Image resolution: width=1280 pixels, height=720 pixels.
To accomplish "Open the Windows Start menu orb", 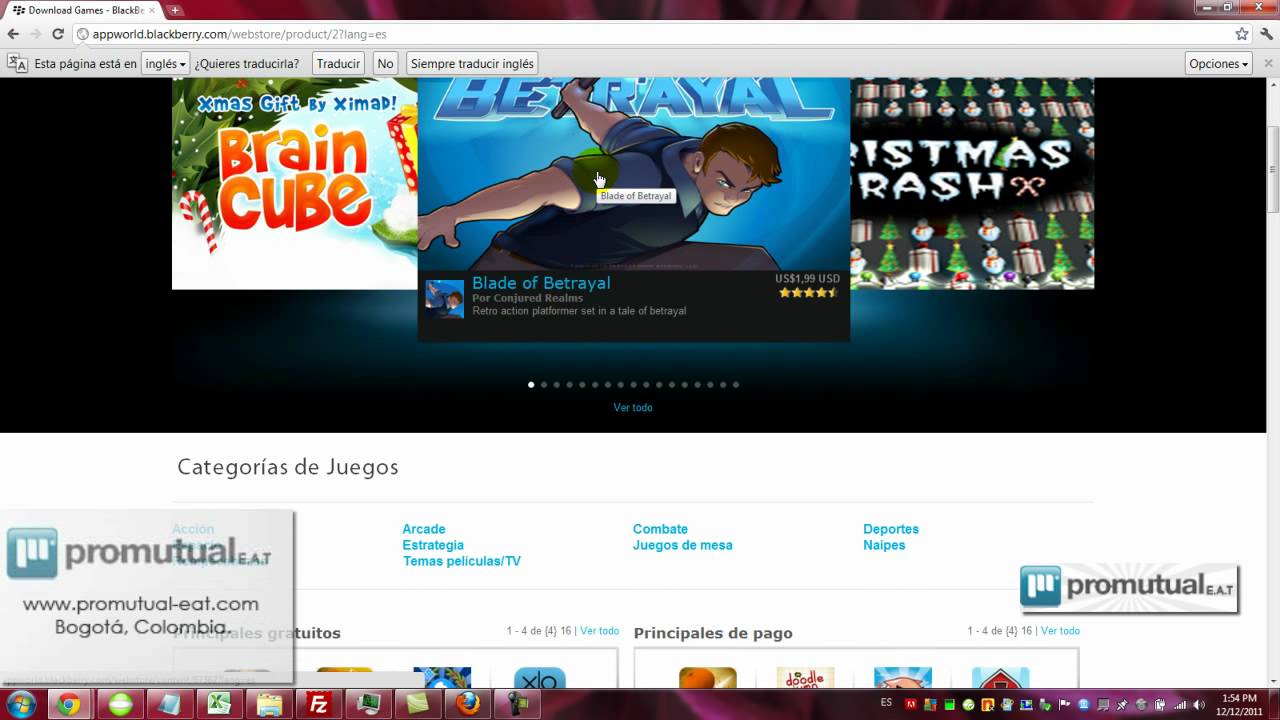I will pos(22,704).
